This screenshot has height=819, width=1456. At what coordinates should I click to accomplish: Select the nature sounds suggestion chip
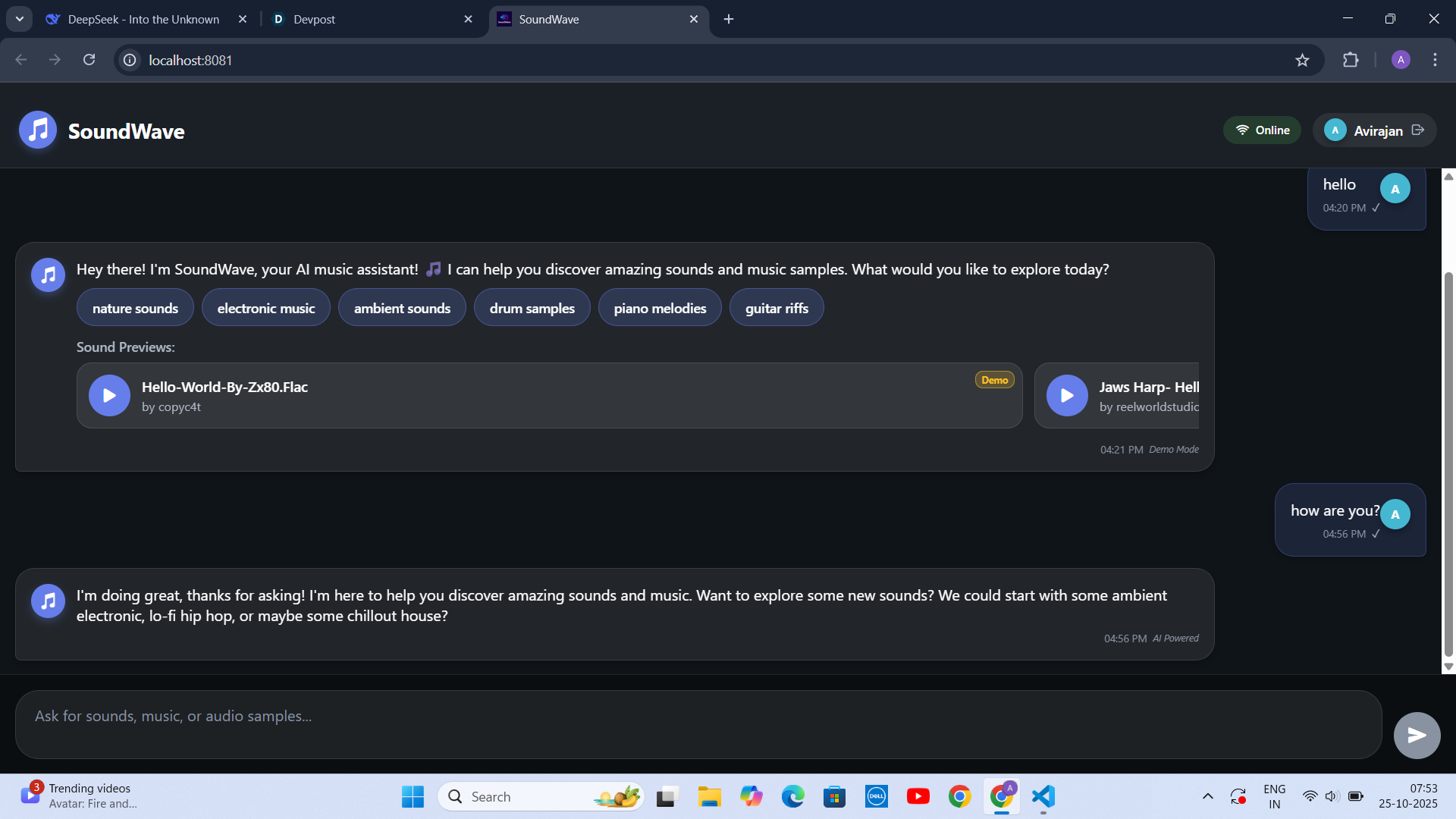[135, 308]
